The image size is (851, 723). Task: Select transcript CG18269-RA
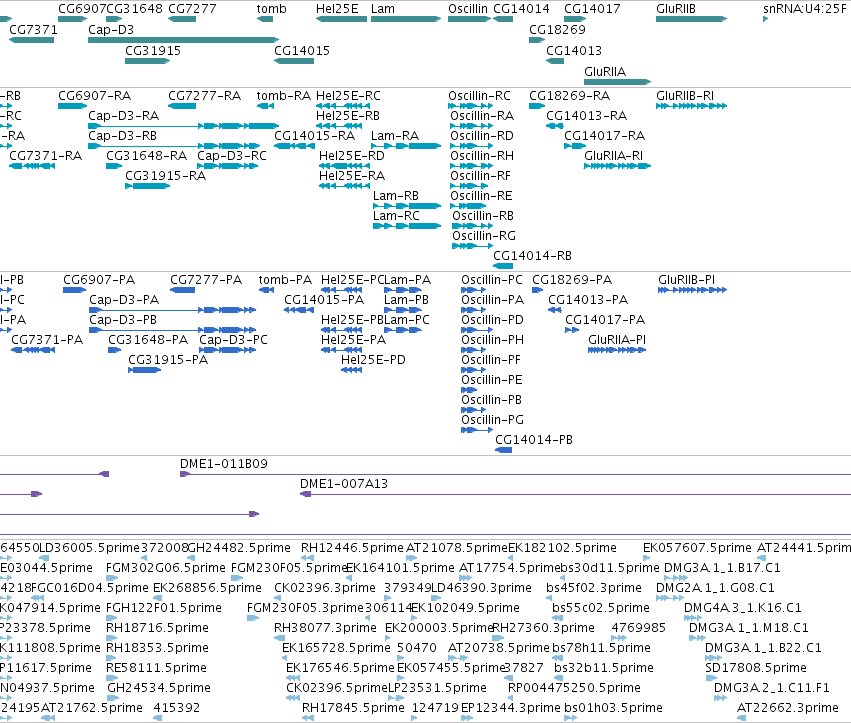537,106
